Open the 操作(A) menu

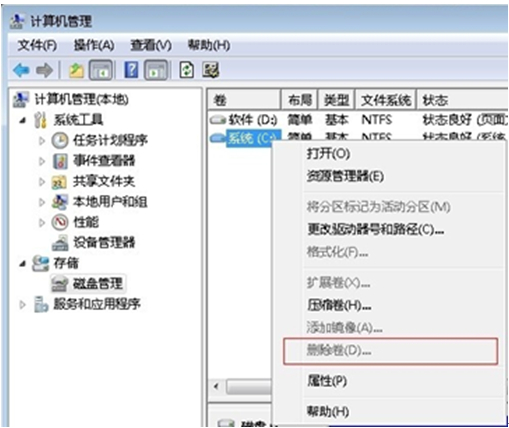click(94, 45)
